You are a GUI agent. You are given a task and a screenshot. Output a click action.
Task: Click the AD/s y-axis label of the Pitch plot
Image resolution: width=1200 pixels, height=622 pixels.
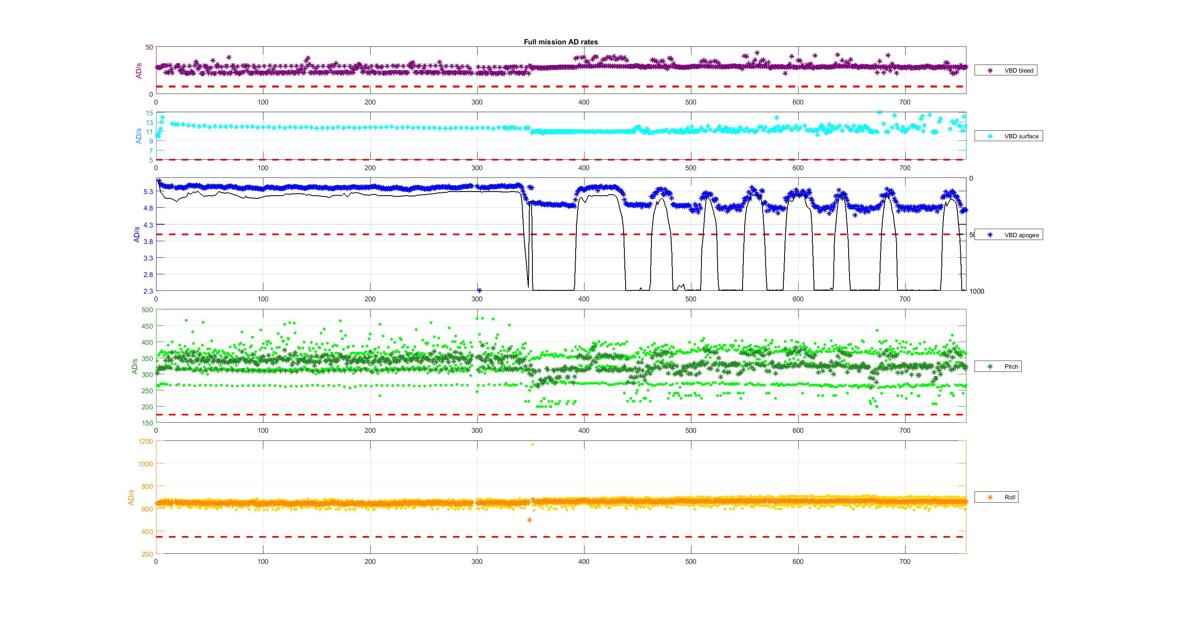click(134, 367)
